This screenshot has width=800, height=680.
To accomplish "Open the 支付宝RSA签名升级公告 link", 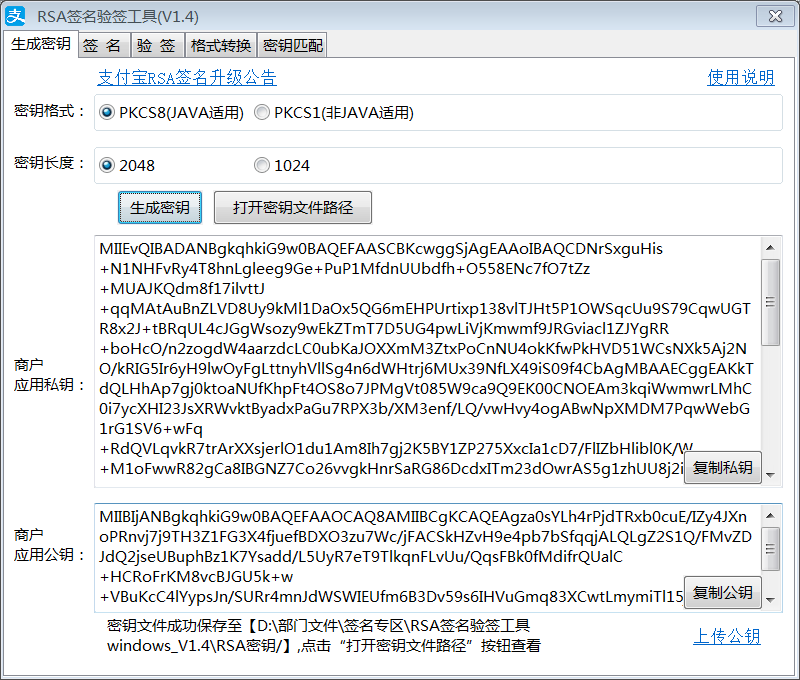I will pos(187,78).
